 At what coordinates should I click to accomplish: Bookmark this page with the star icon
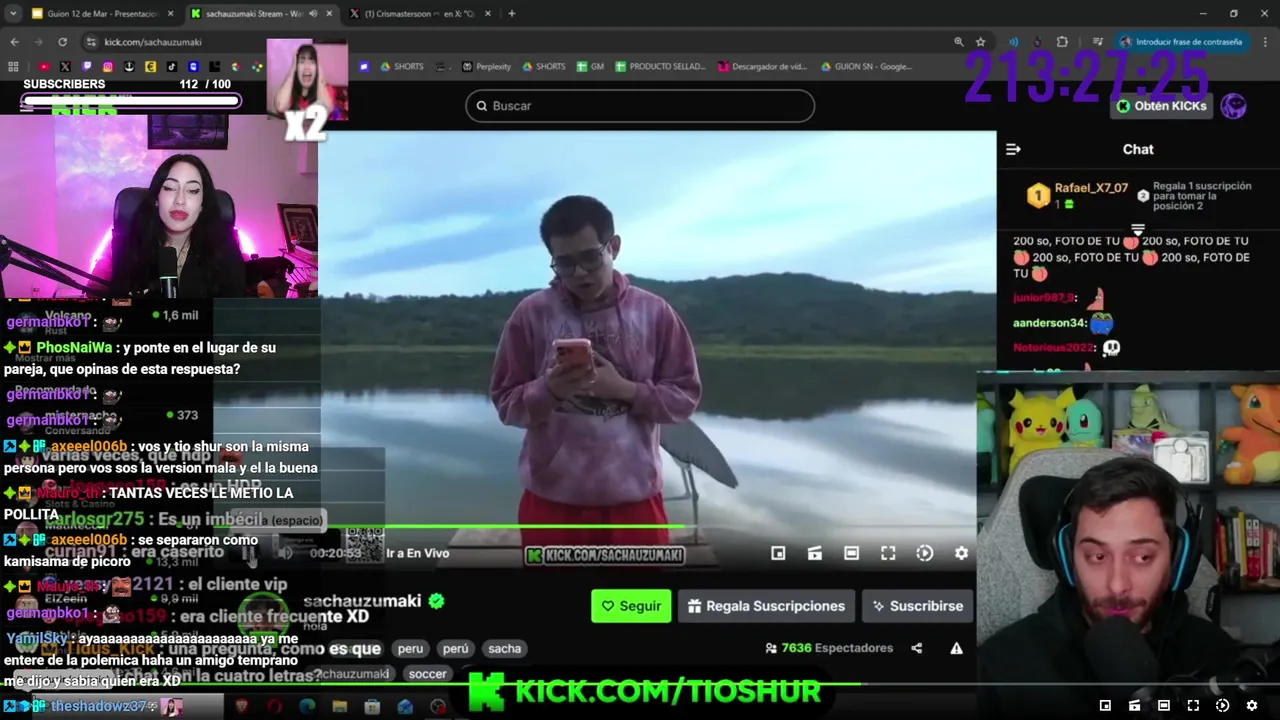[x=980, y=42]
